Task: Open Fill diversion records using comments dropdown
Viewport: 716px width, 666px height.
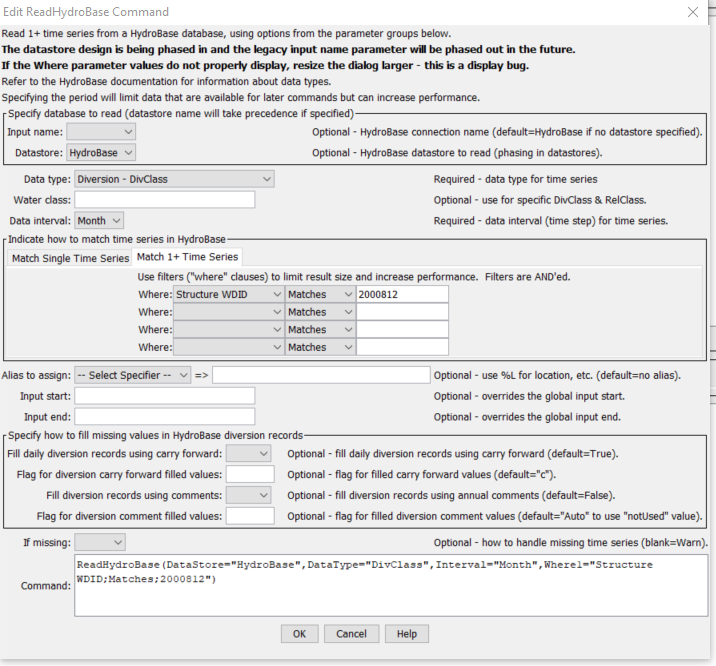Action: click(248, 495)
